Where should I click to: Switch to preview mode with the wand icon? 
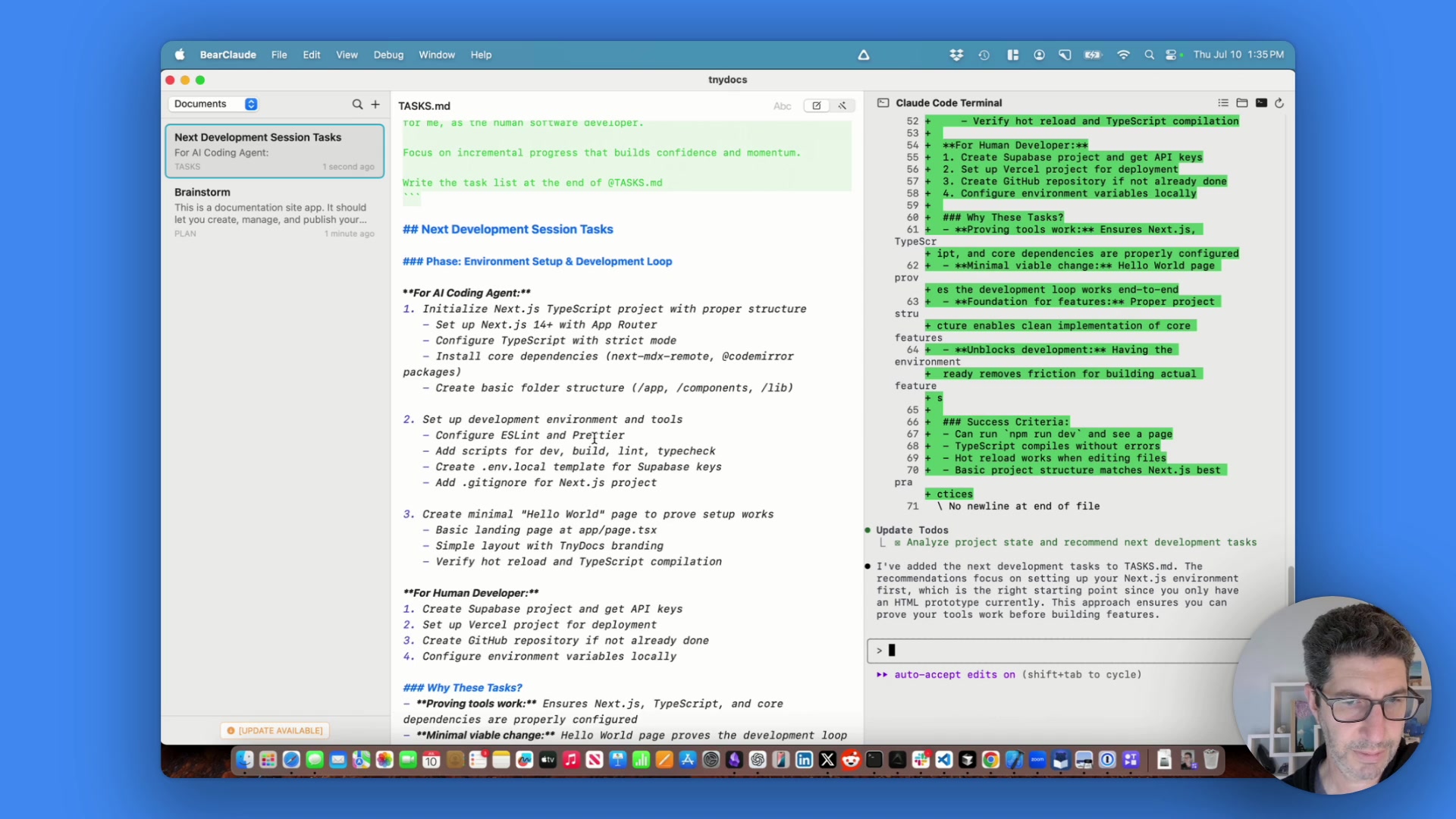click(843, 106)
